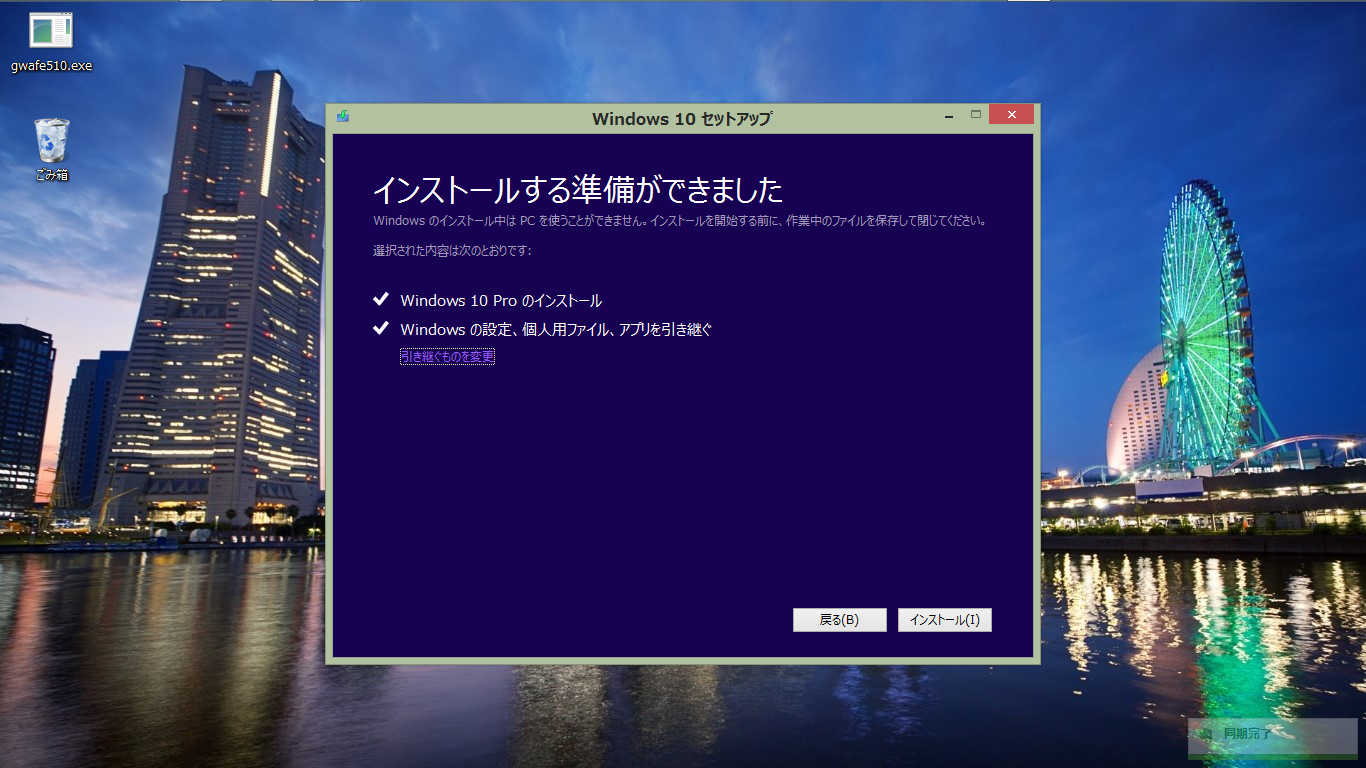Close the Windows 10 セットアップ window
Viewport: 1366px width, 768px height.
(x=1011, y=115)
